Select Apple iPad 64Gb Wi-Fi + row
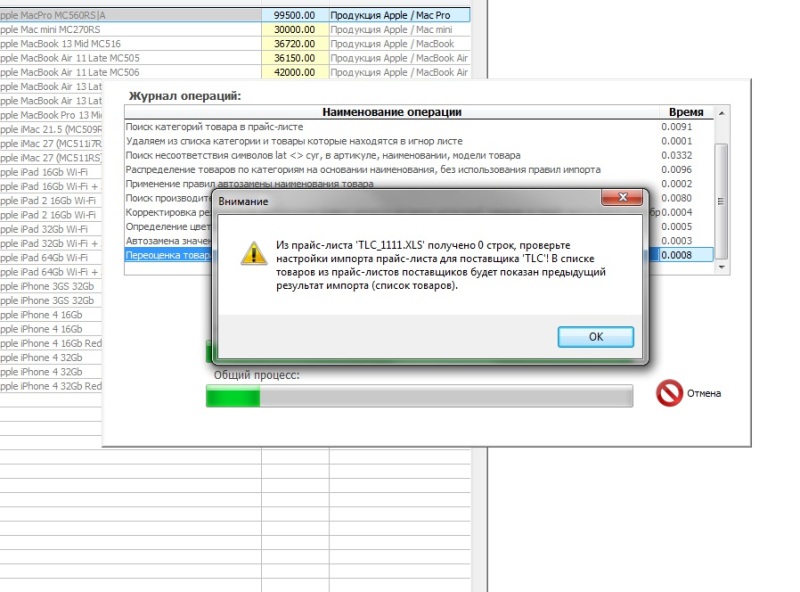Image resolution: width=800 pixels, height=592 pixels. (x=51, y=272)
